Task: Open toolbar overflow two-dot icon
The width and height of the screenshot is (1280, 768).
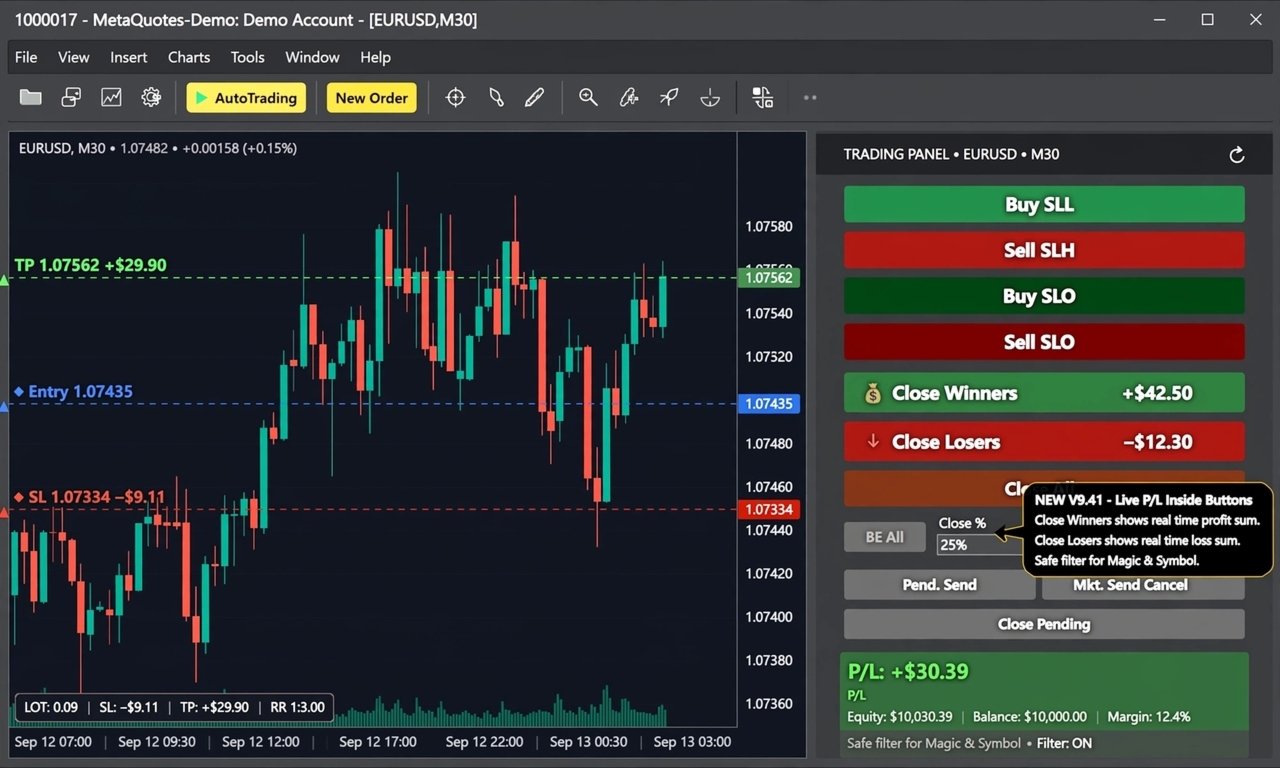Action: (810, 97)
